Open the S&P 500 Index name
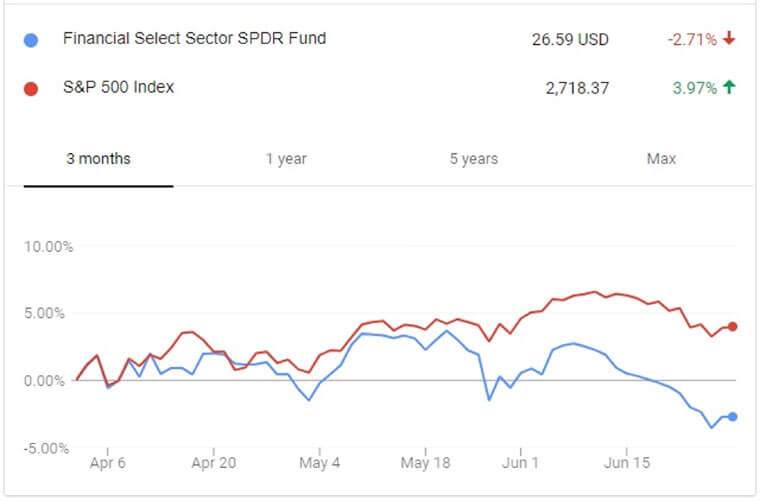This screenshot has height=504, width=760. point(118,87)
